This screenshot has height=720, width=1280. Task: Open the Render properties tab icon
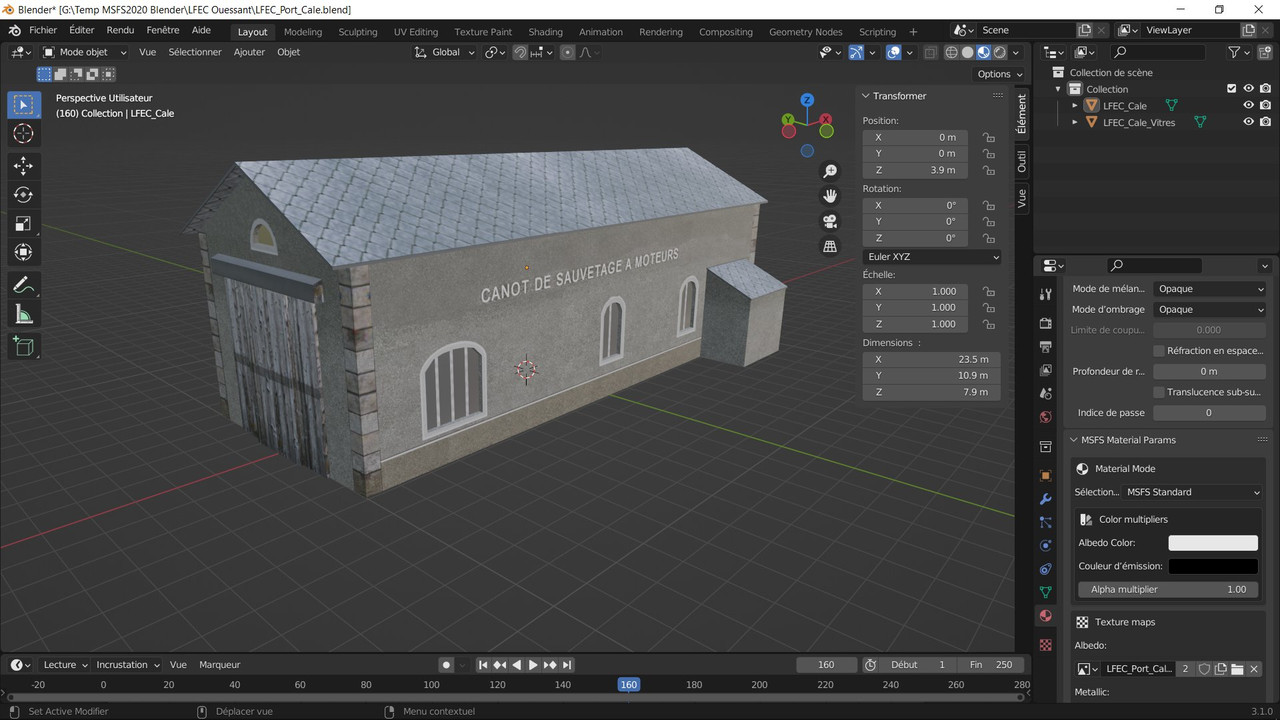[x=1046, y=323]
